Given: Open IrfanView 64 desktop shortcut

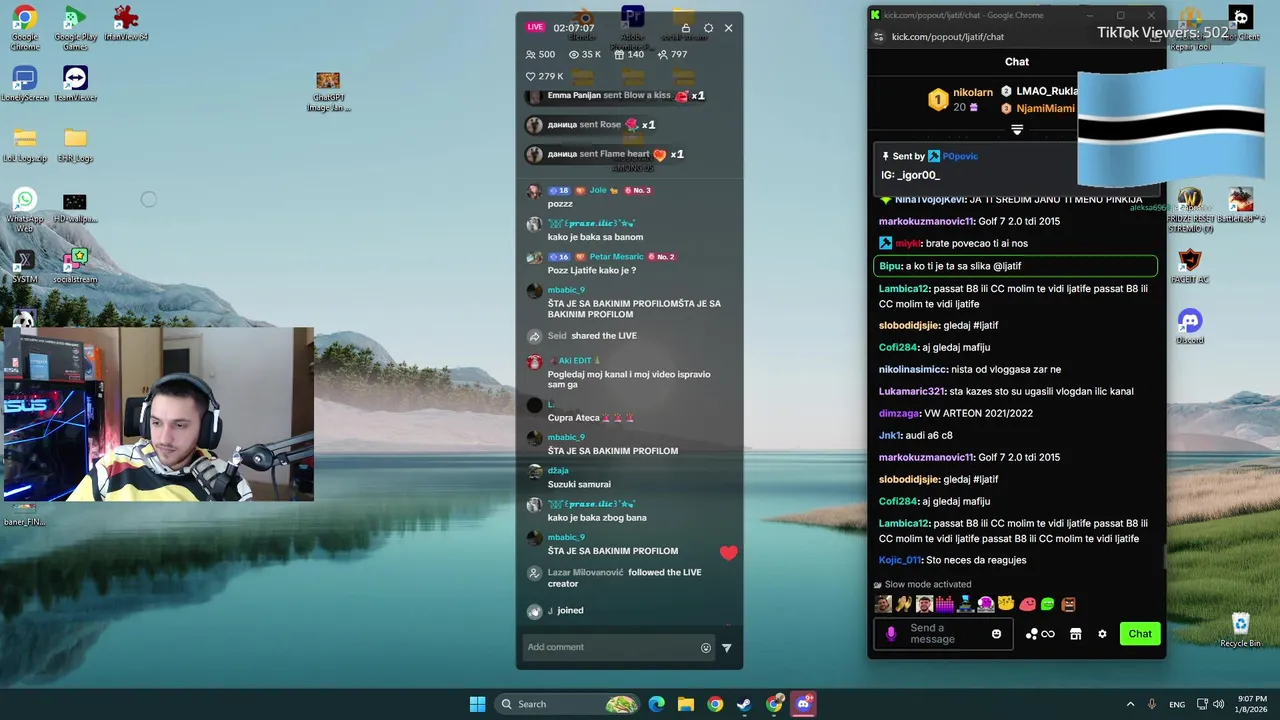Looking at the screenshot, I should click(126, 23).
